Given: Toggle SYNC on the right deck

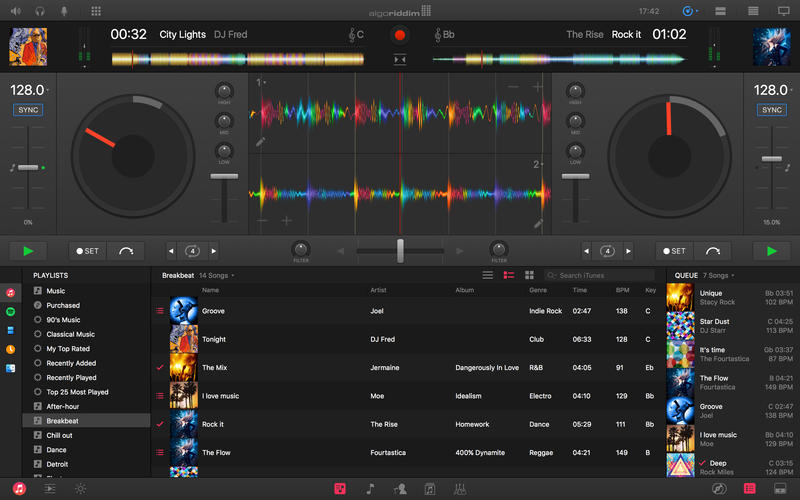Looking at the screenshot, I should 771,110.
